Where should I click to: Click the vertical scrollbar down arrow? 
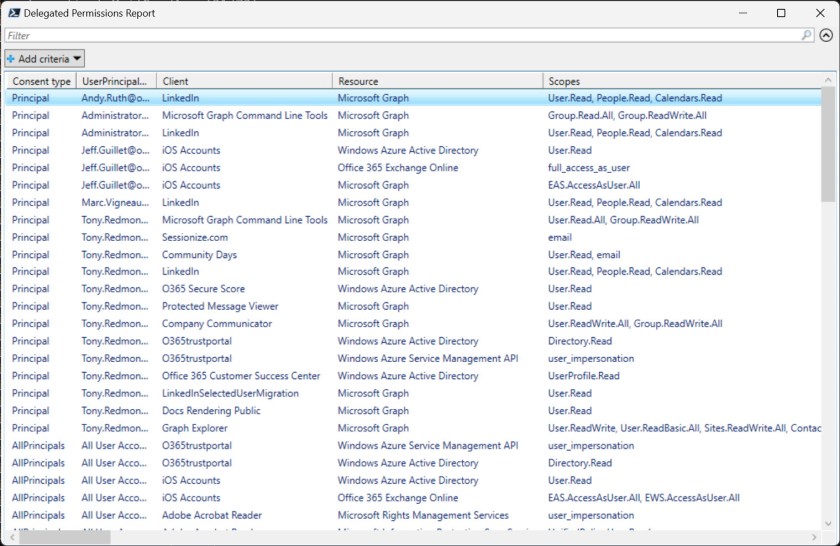pos(828,523)
